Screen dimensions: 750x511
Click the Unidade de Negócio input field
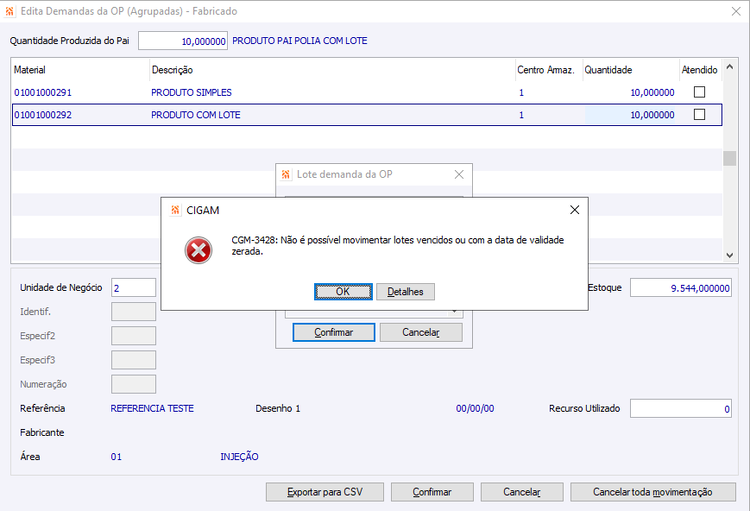133,288
